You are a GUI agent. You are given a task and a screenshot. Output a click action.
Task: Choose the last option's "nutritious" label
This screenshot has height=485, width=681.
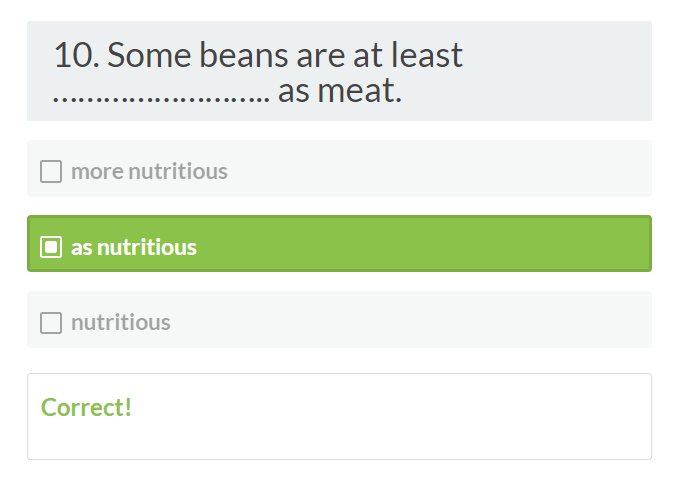[x=121, y=323]
